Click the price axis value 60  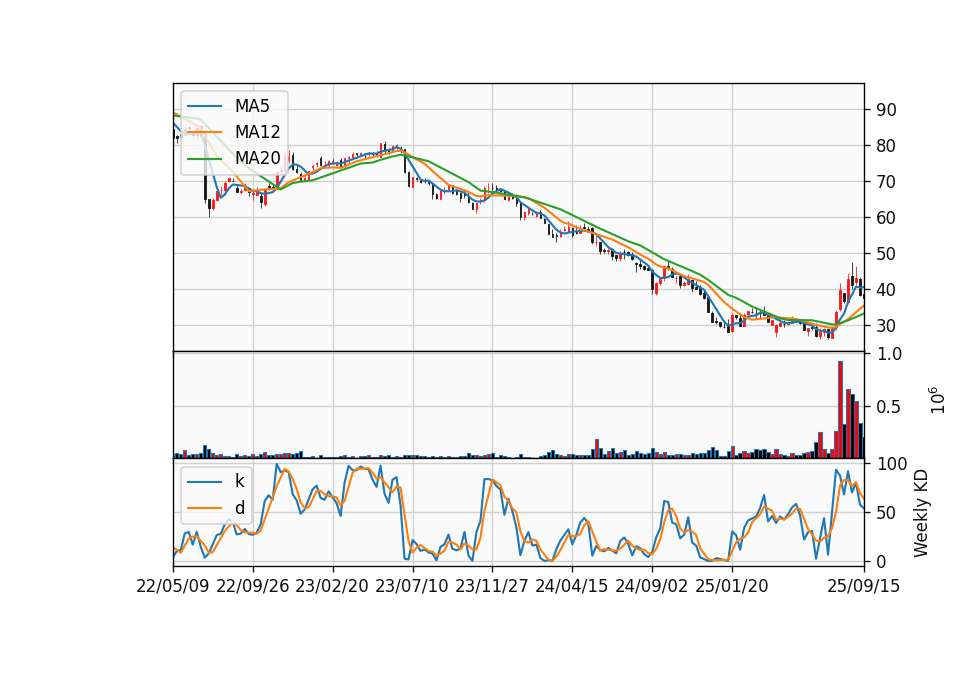(886, 218)
